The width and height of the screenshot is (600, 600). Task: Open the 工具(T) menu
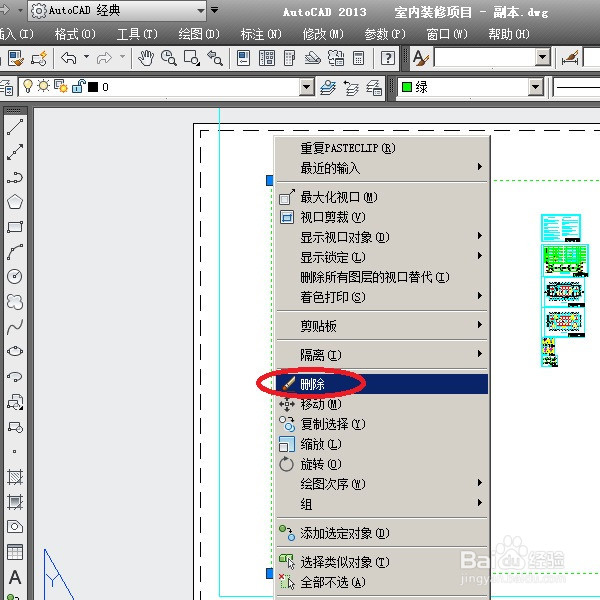(x=137, y=34)
